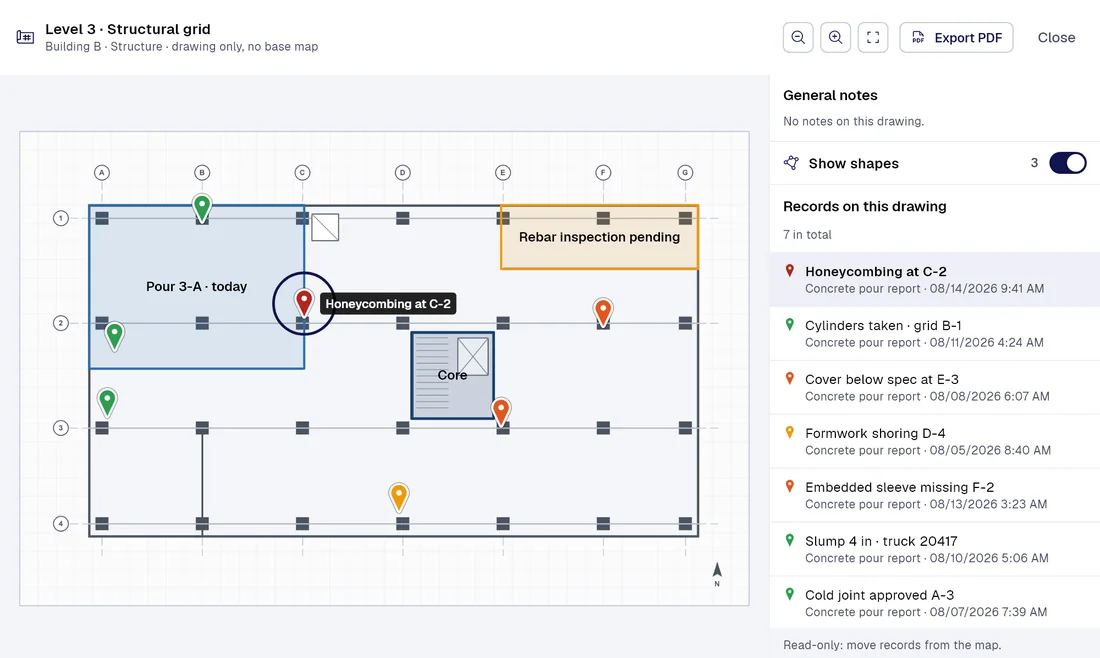Click the Pour 3-A · today shape label

coord(196,286)
